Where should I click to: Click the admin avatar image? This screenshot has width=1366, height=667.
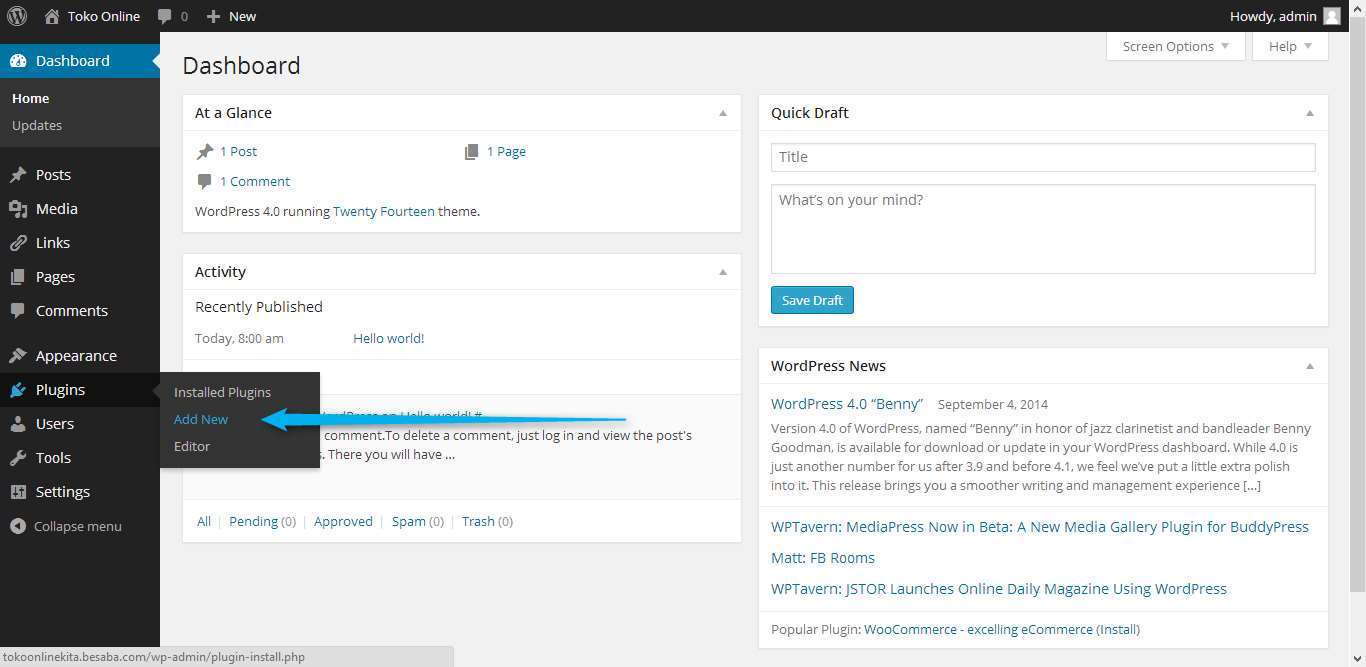click(x=1331, y=16)
